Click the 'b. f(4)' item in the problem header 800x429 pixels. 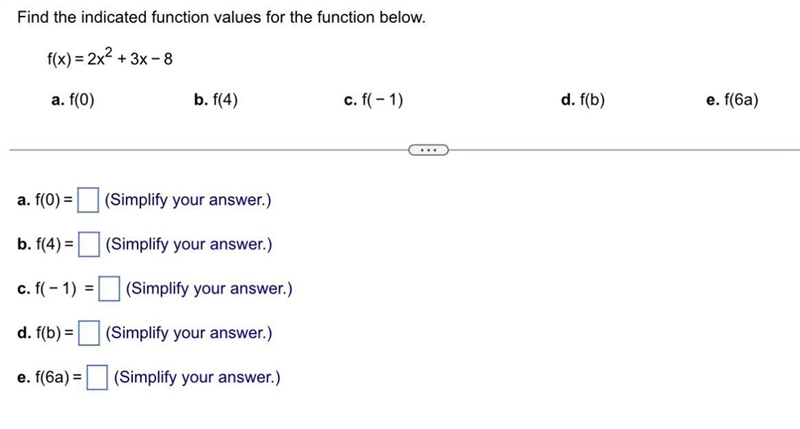(216, 99)
